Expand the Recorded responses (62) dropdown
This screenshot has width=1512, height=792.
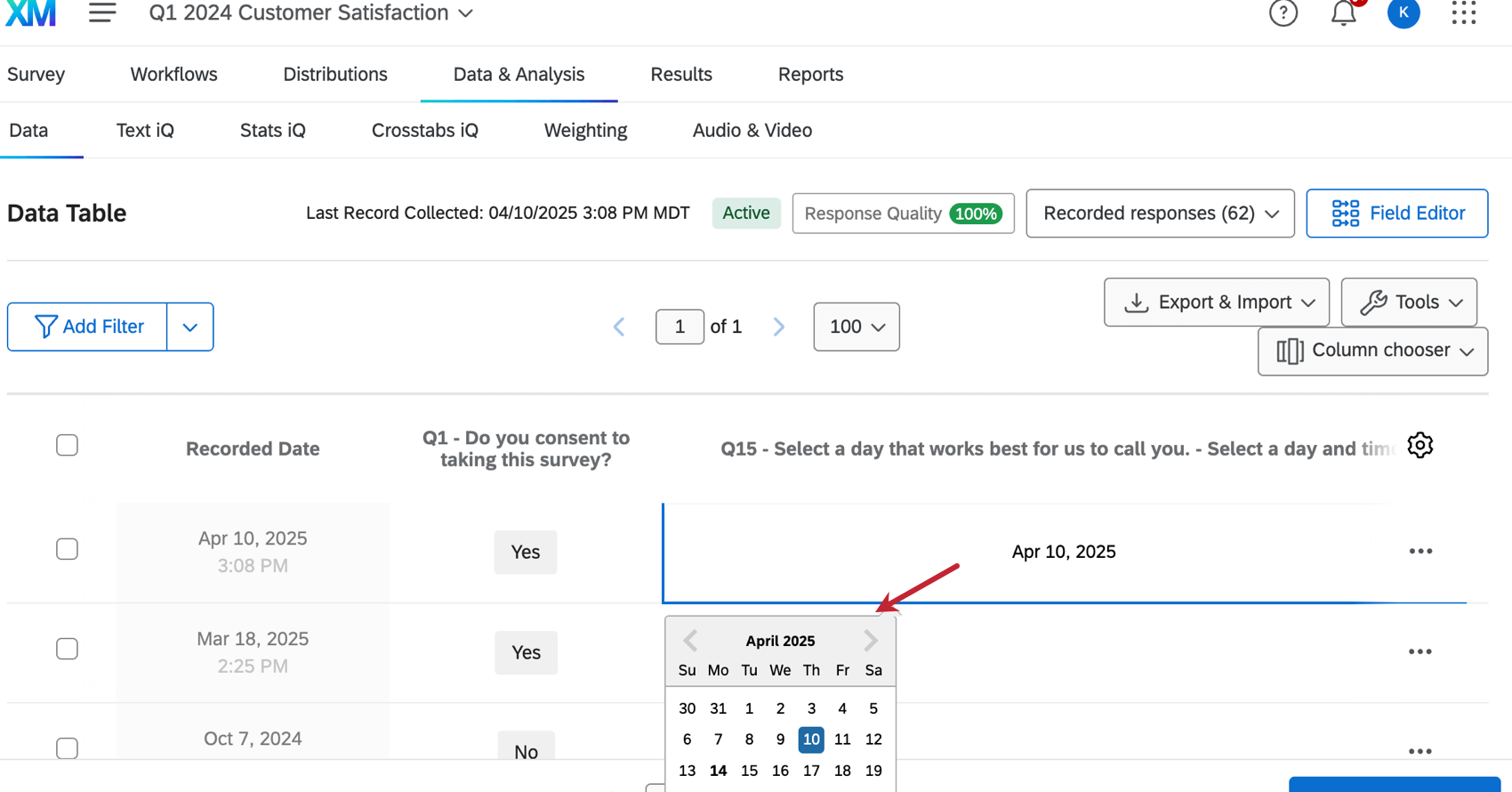[x=1160, y=214]
